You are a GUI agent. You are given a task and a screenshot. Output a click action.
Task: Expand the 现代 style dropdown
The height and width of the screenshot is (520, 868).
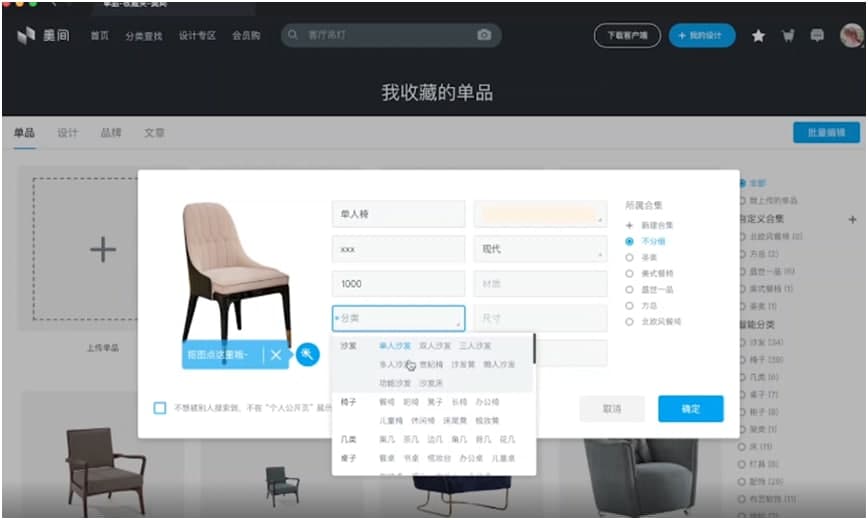[539, 250]
